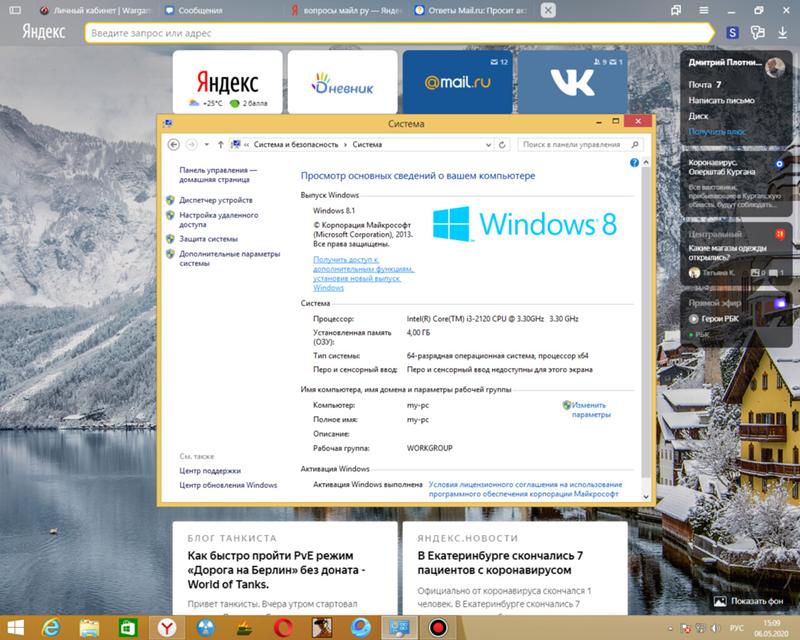
Task: Open the browser side panel icon
Action: coord(15,10)
